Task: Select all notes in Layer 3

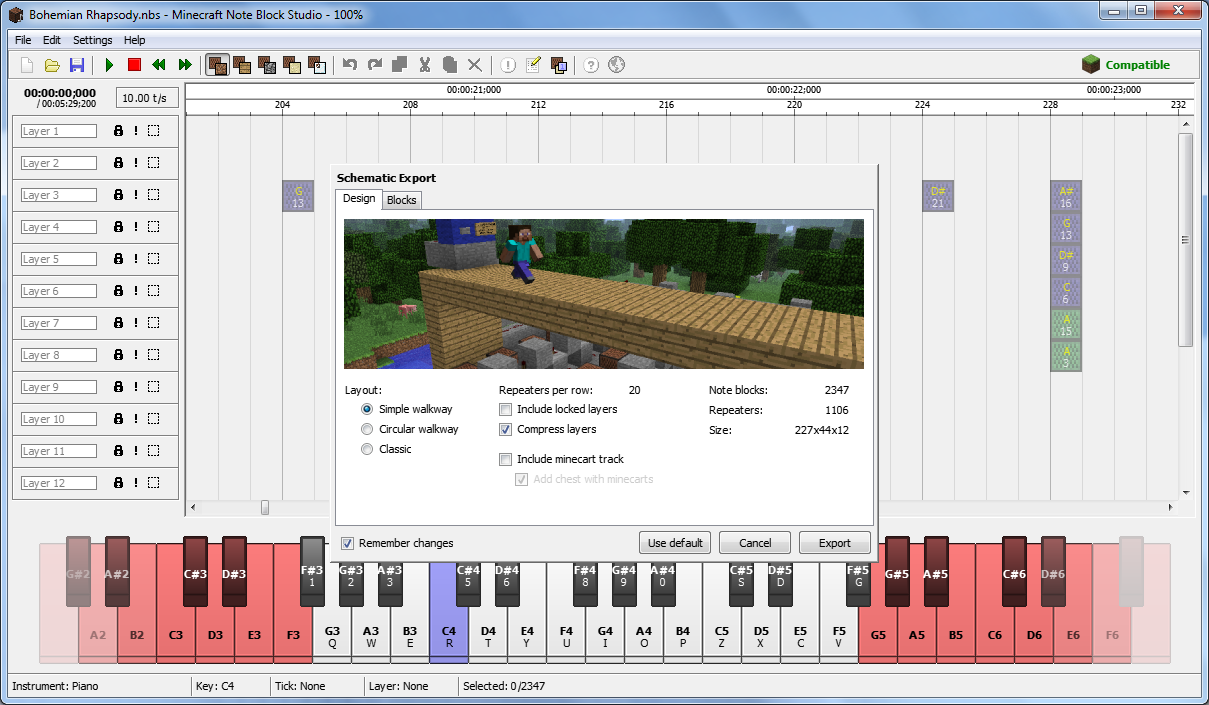Action: coord(153,195)
